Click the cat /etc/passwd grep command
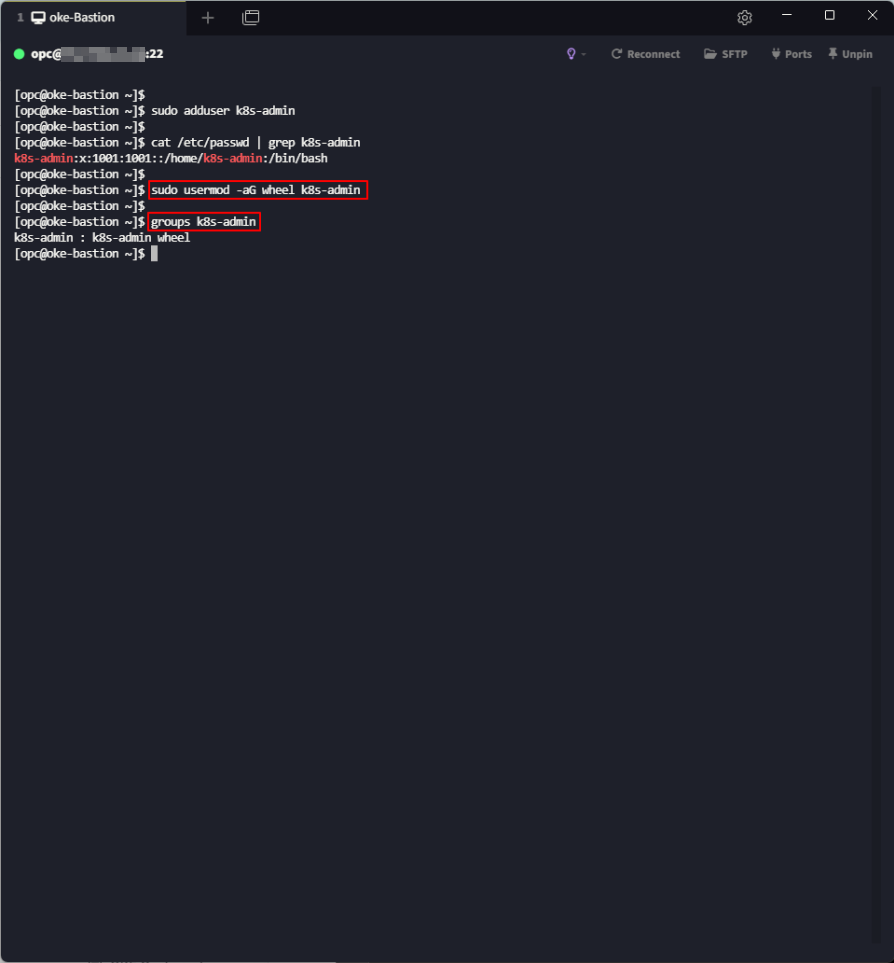The image size is (894, 963). (x=255, y=143)
